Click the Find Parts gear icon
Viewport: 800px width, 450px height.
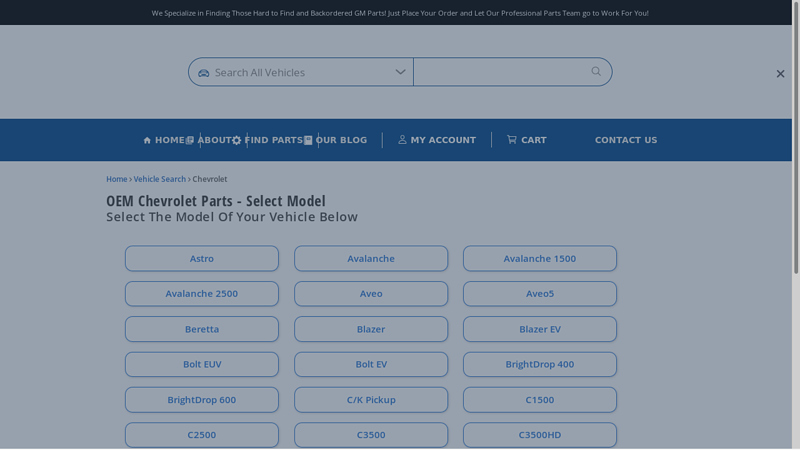[x=237, y=141]
